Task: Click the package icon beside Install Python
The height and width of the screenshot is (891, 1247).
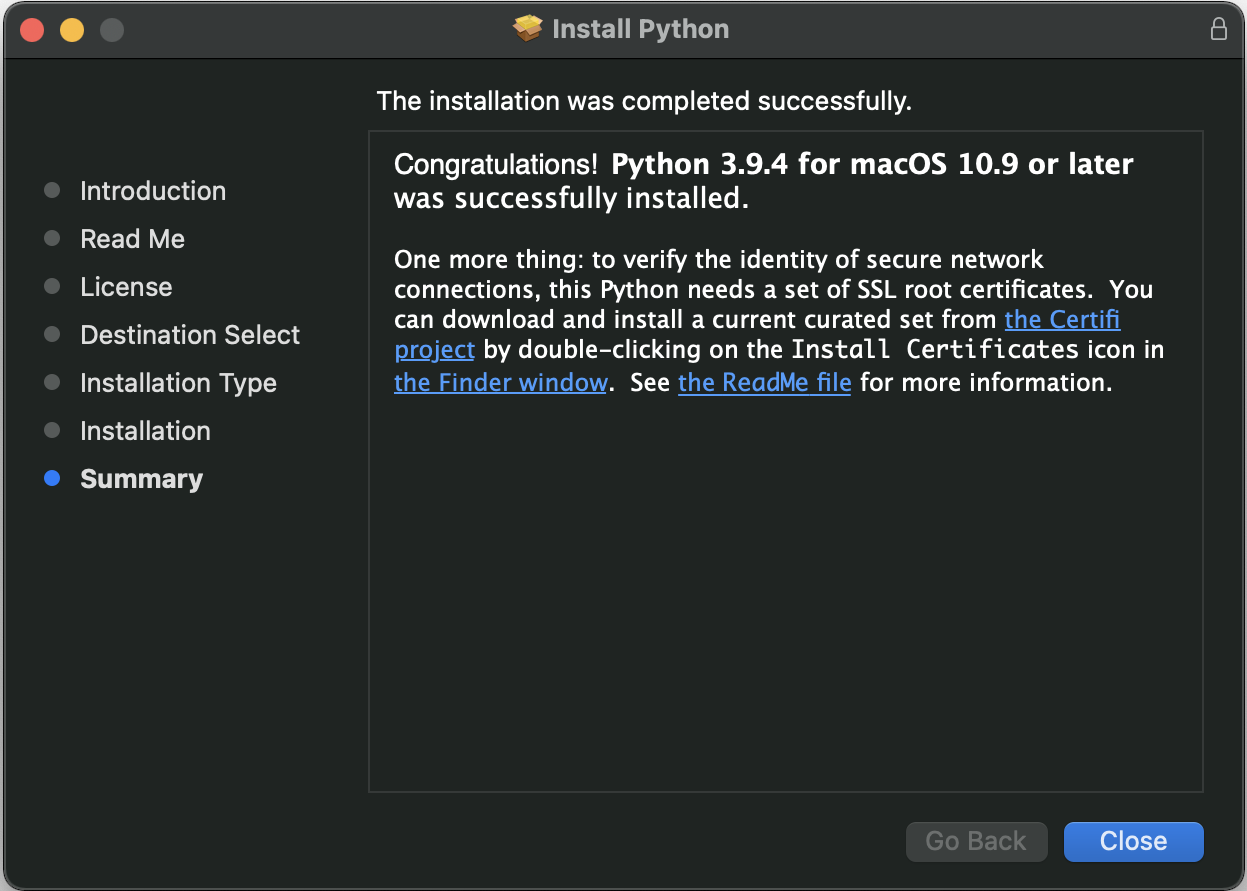Action: click(527, 28)
